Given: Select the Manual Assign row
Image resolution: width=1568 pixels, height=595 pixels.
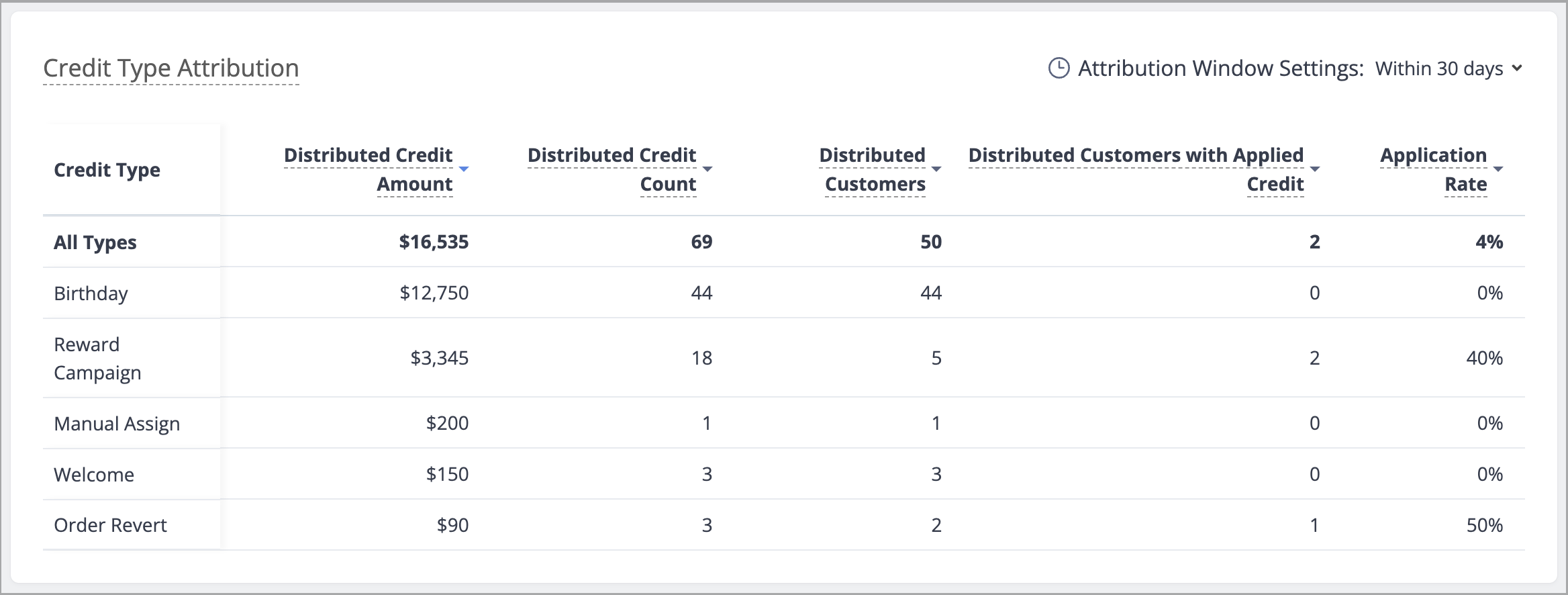Looking at the screenshot, I should (x=784, y=423).
